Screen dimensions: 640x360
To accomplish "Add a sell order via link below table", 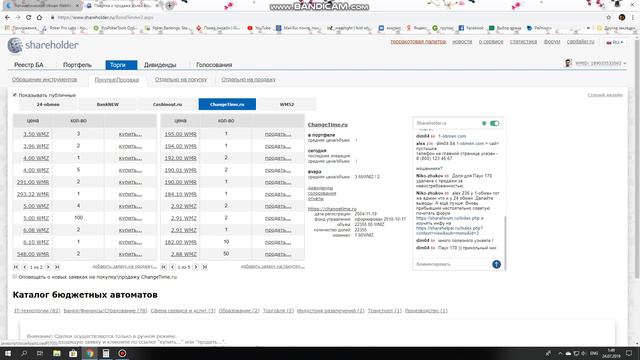I will click(124, 266).
